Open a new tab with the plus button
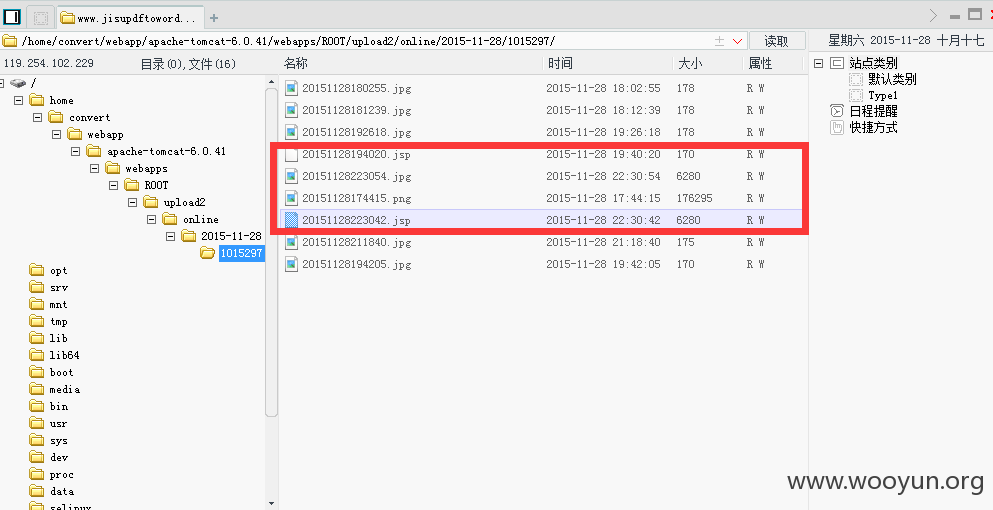 (x=214, y=18)
